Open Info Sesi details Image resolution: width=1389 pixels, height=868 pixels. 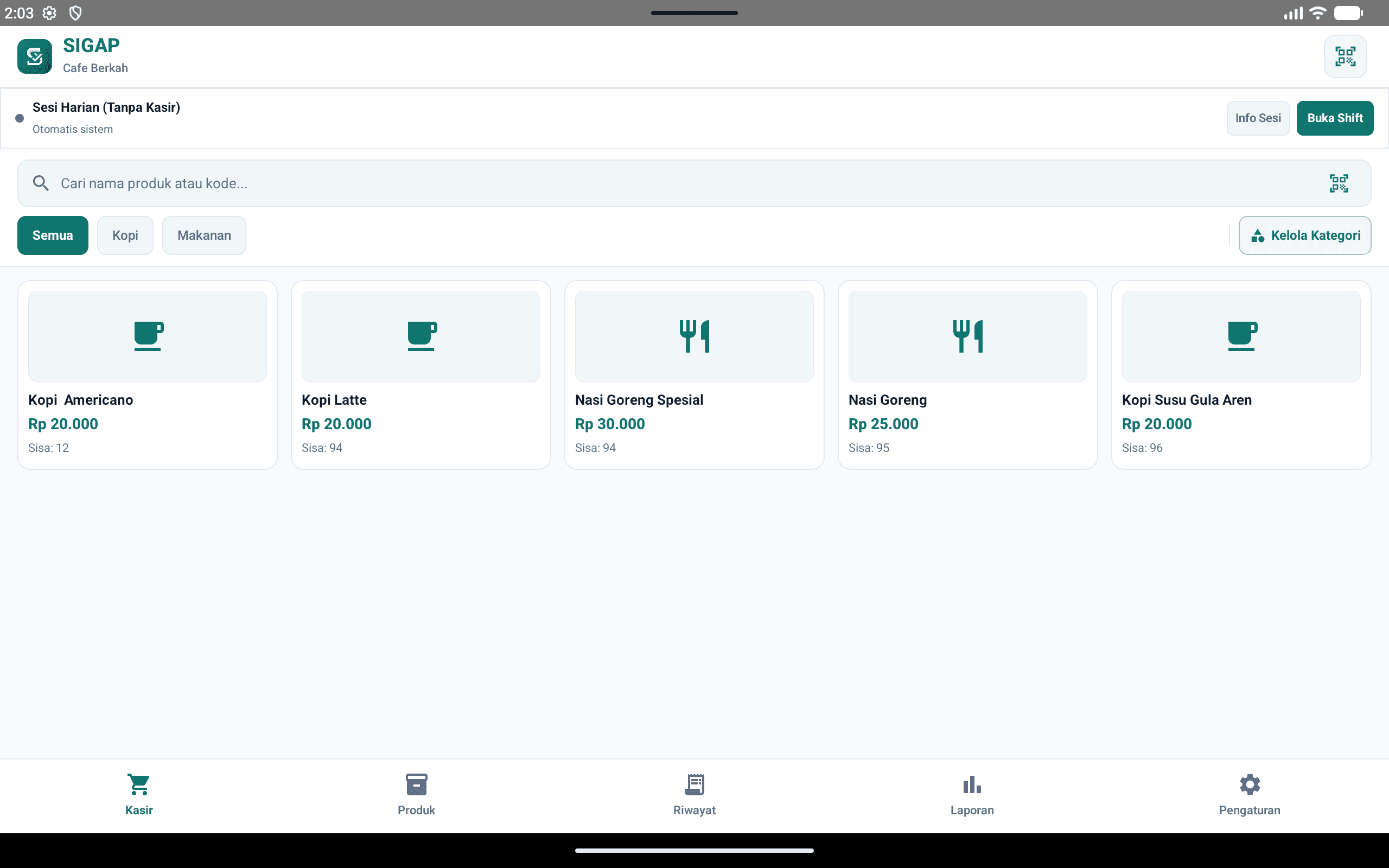tap(1258, 118)
